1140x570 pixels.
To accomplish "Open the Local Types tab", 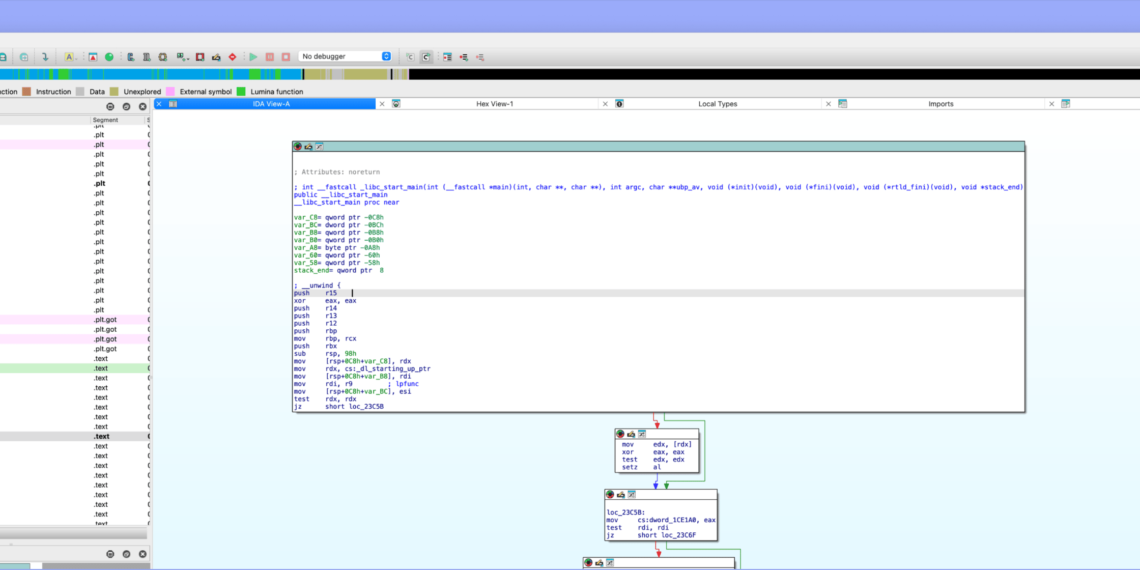I will tap(717, 104).
